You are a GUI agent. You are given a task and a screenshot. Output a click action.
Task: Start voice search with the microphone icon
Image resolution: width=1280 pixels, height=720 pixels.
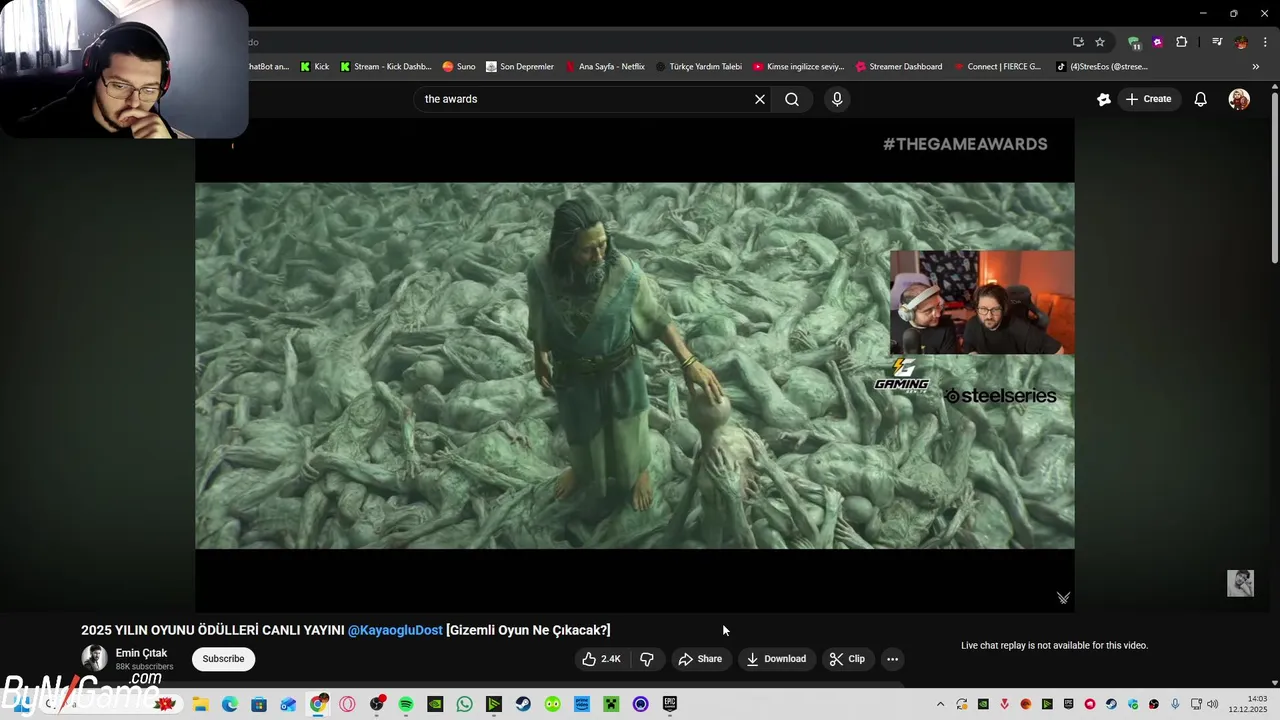click(837, 99)
